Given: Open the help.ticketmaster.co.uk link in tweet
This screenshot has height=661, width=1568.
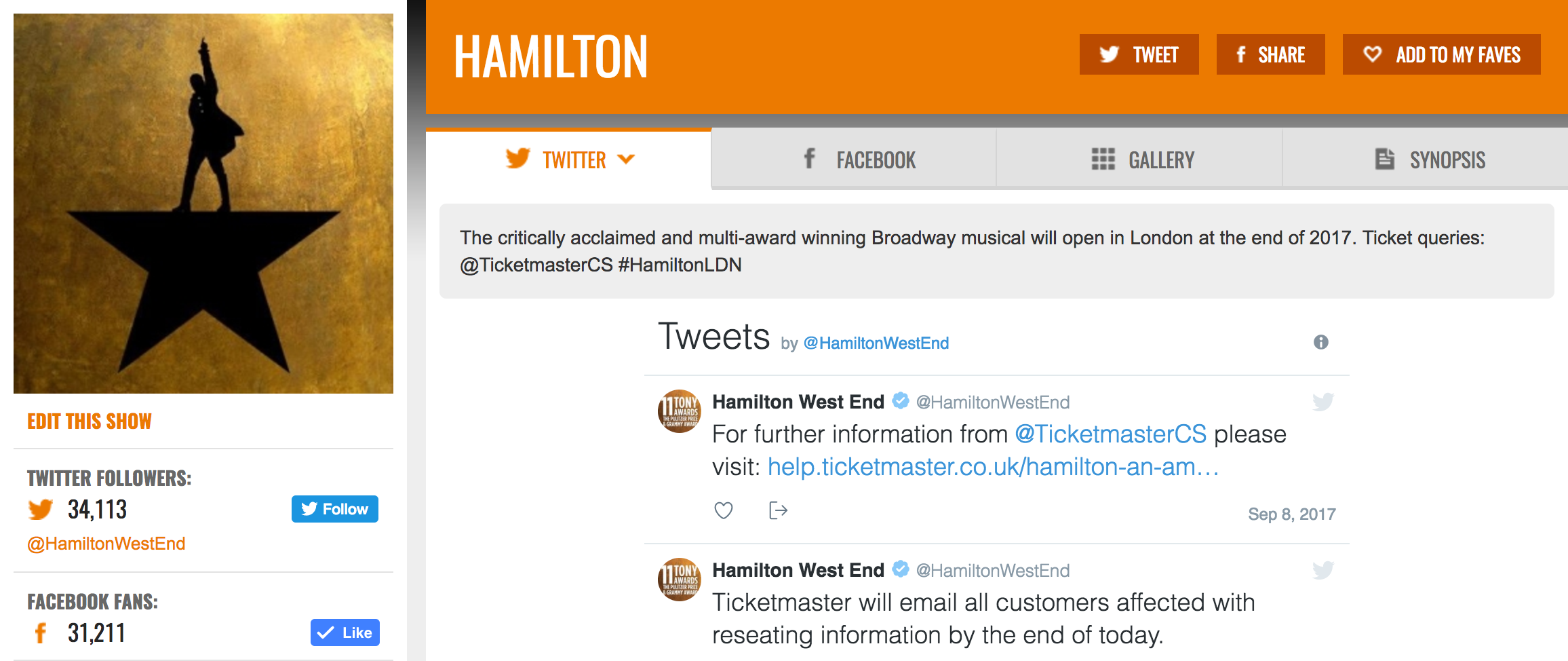Looking at the screenshot, I should pyautogui.click(x=993, y=467).
